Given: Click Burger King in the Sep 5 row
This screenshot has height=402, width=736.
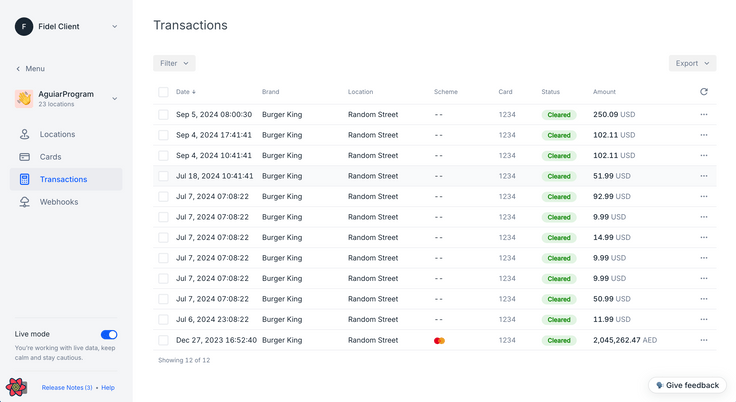Looking at the screenshot, I should pyautogui.click(x=282, y=115).
